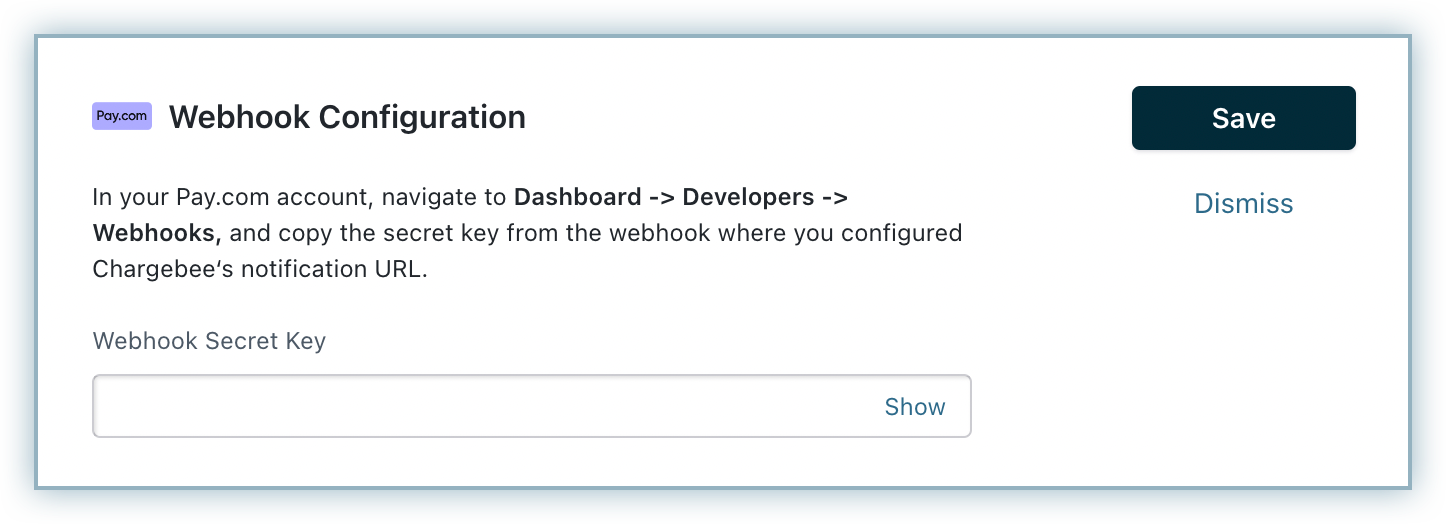Click the Webhook Secret Key field label
Image resolution: width=1446 pixels, height=524 pixels.
tap(209, 341)
